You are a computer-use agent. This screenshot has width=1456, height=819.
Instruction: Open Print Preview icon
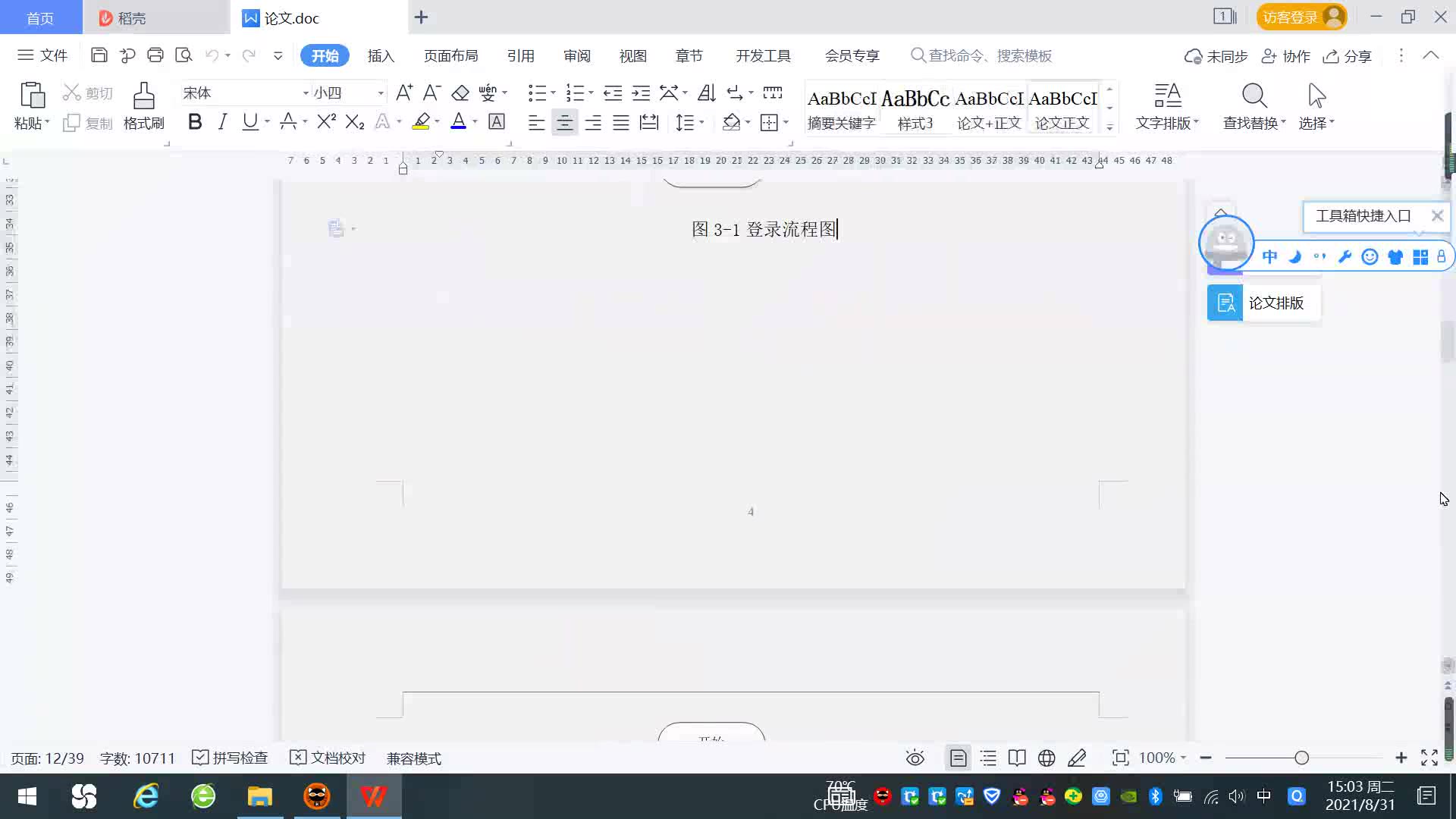click(x=184, y=55)
